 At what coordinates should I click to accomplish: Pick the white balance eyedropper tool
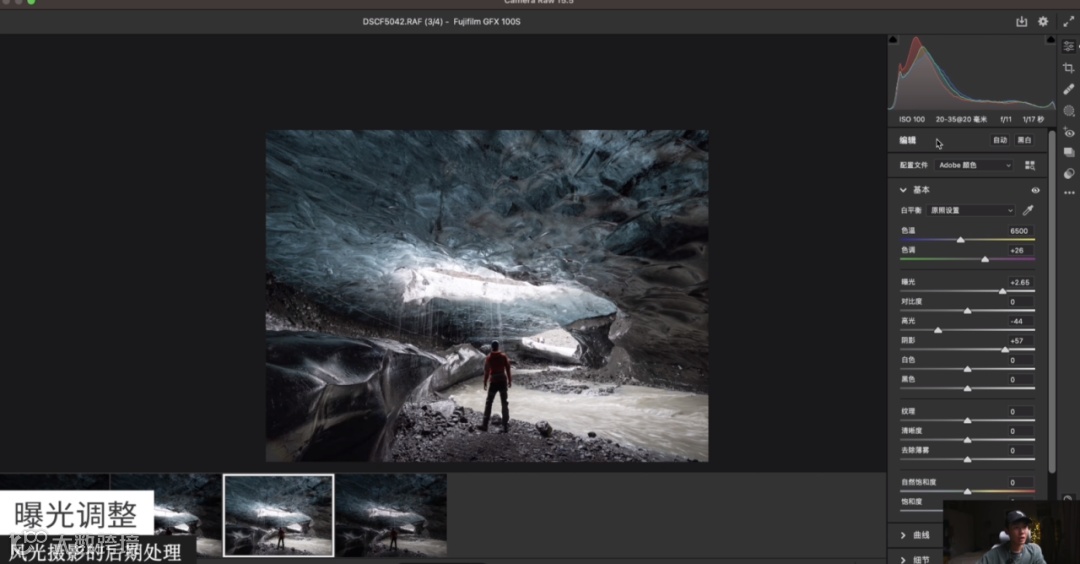(x=1028, y=210)
